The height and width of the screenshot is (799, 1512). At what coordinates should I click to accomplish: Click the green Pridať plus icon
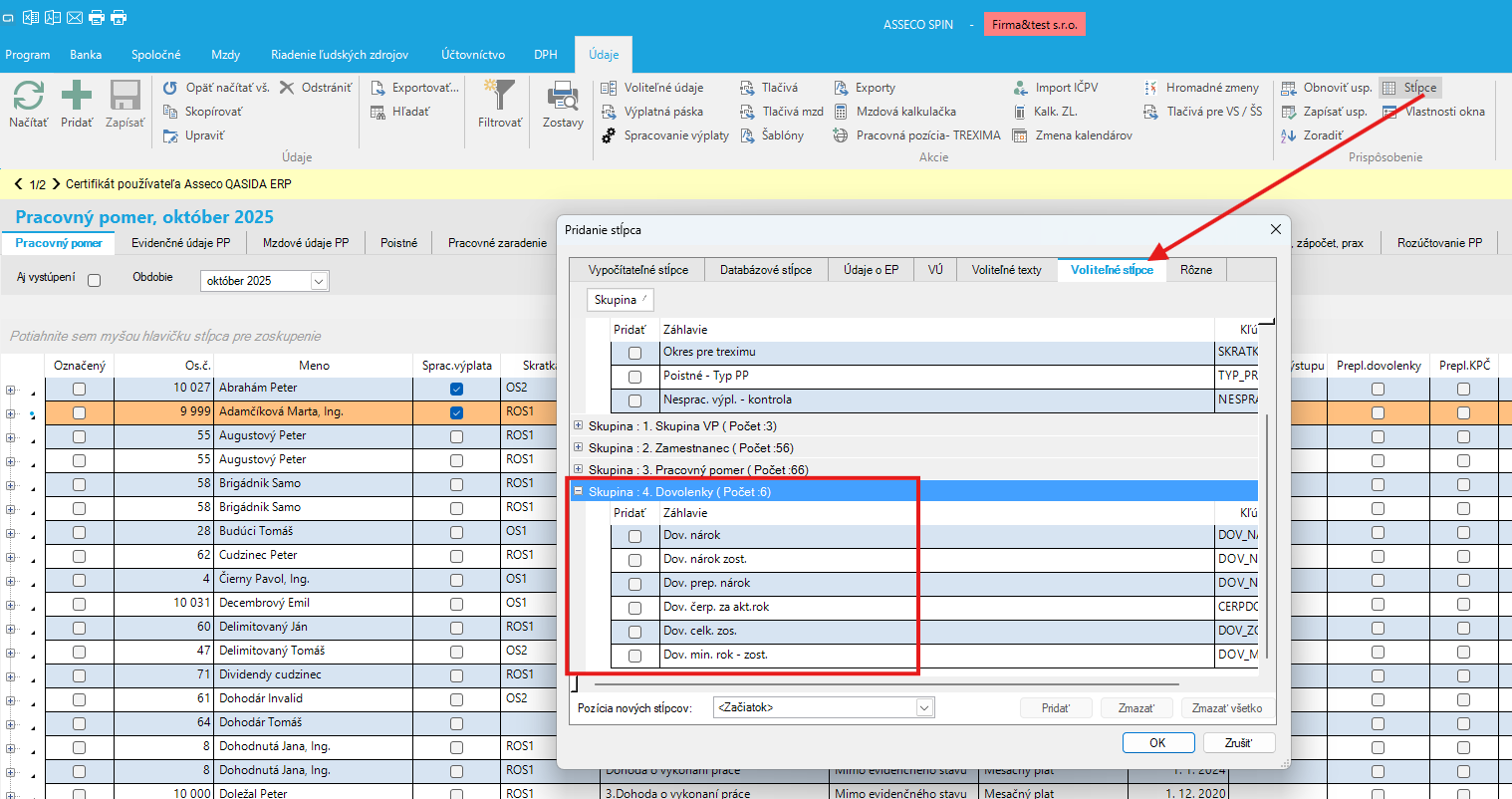tap(77, 97)
